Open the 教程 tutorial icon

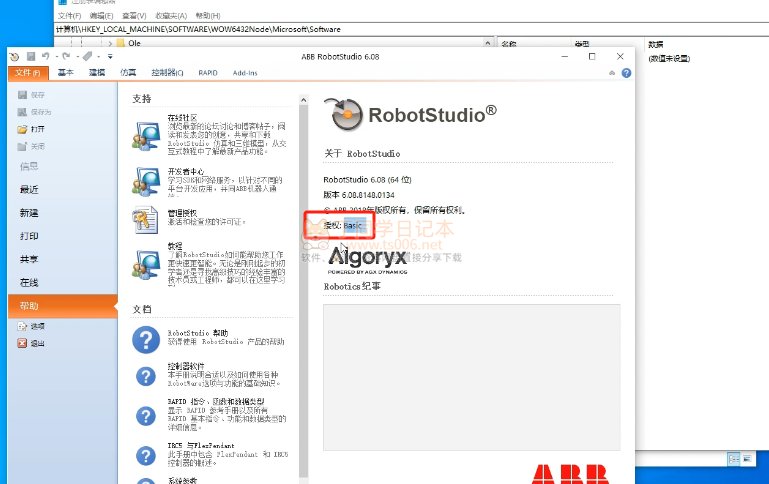coord(146,265)
